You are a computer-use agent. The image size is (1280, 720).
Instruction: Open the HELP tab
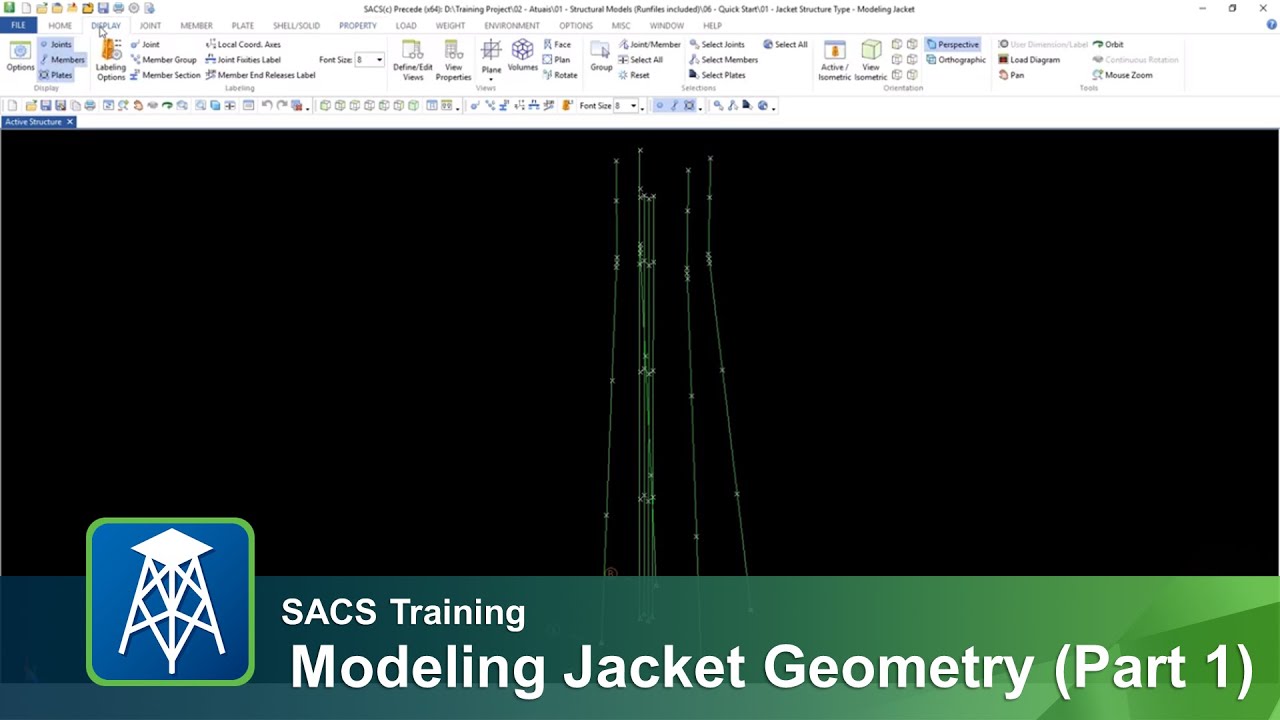712,25
